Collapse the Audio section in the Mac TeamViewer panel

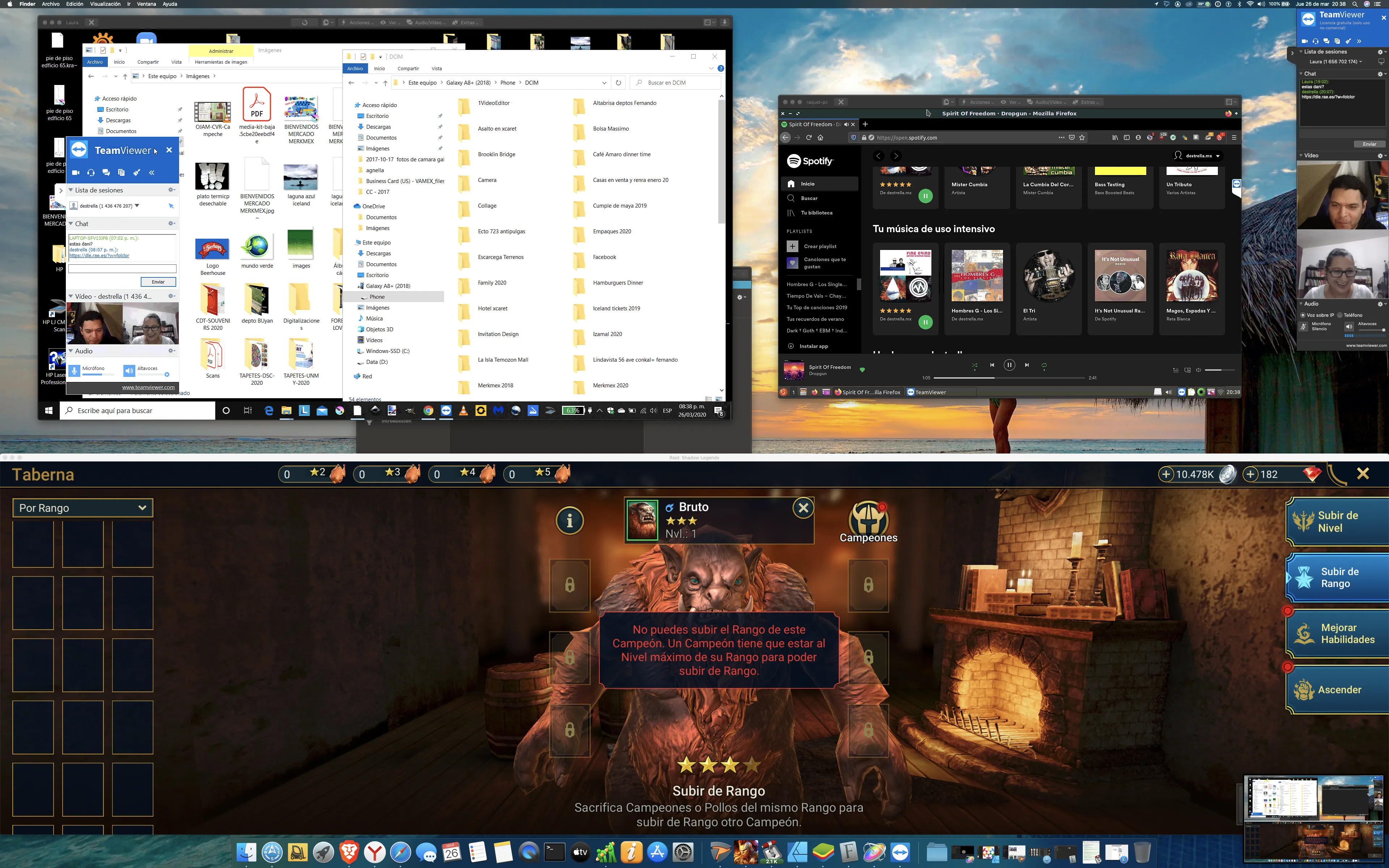[x=1301, y=304]
